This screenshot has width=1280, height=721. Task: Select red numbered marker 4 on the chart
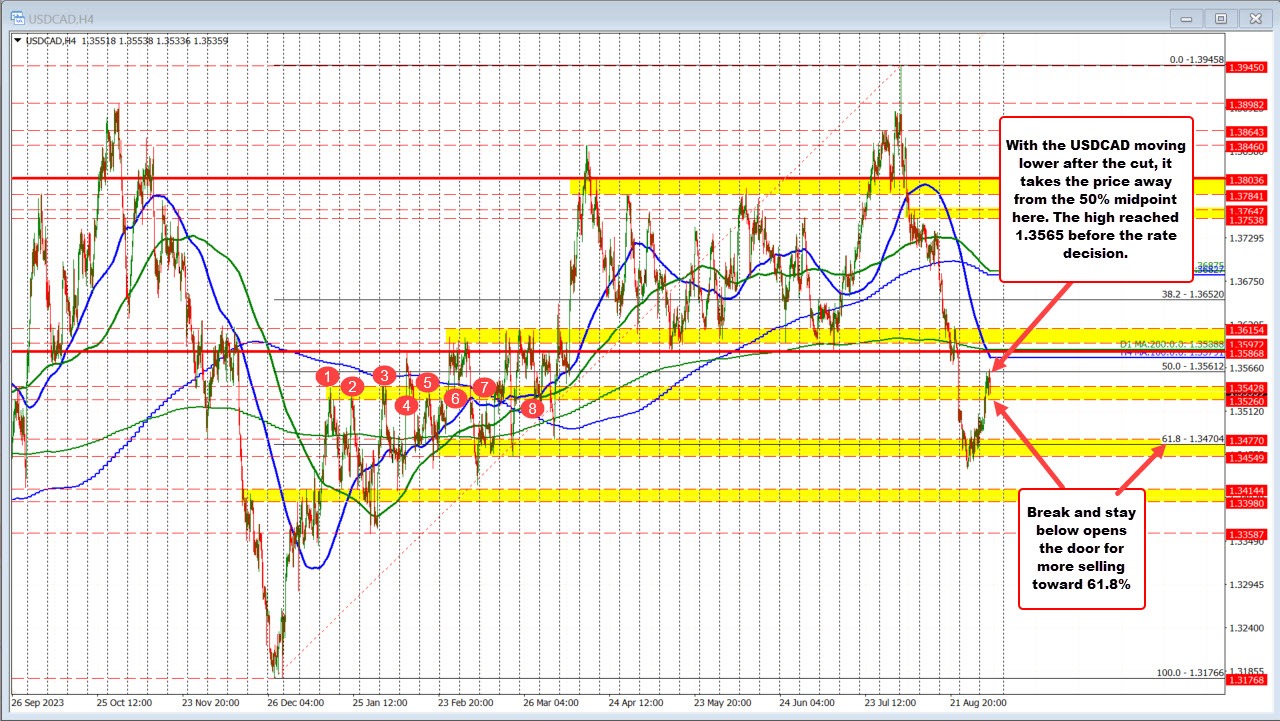pos(405,406)
